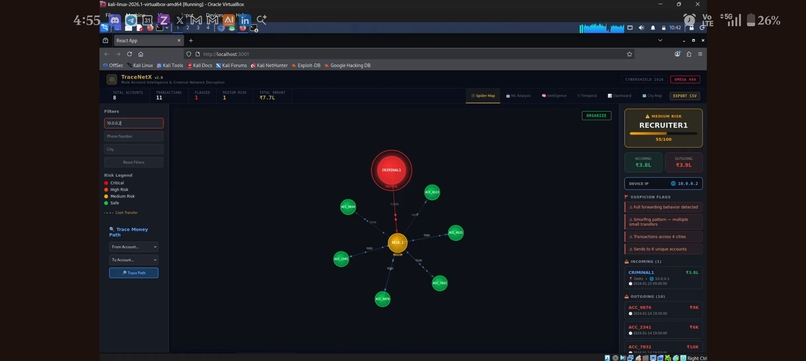Screen dimensions: 806x361
Task: Click the Phone Number filter field
Action: pyautogui.click(x=134, y=136)
